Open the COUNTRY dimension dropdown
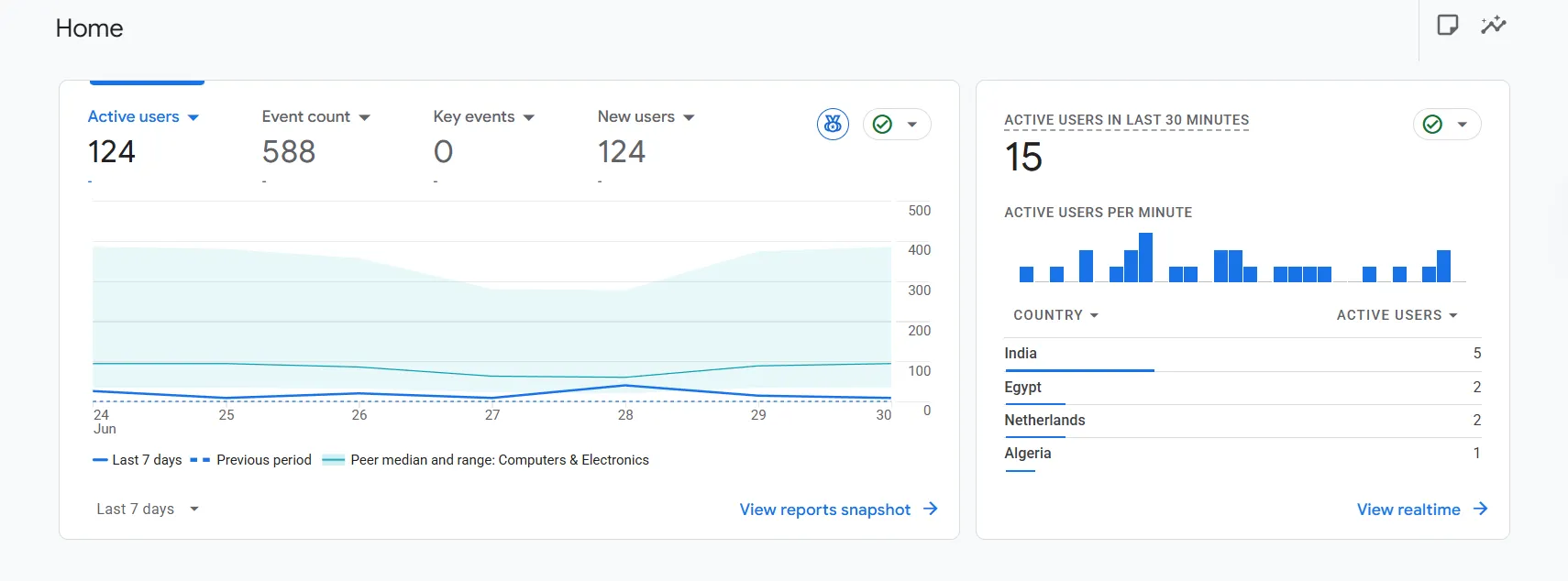1568x581 pixels. click(1055, 314)
